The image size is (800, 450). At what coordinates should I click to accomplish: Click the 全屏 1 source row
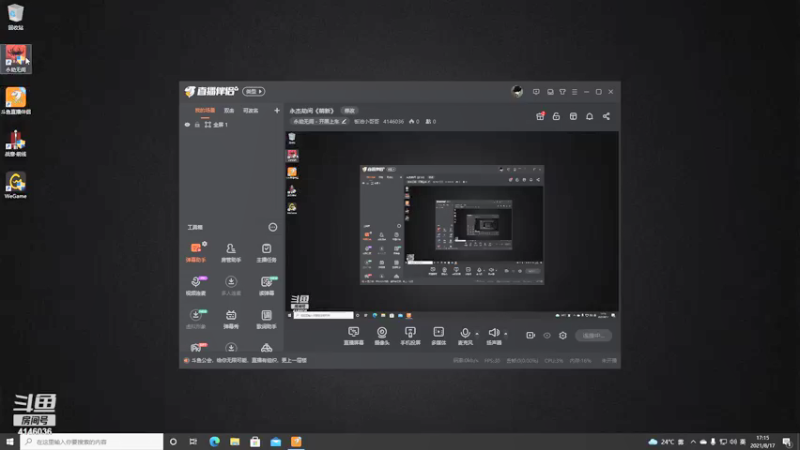tap(231, 124)
